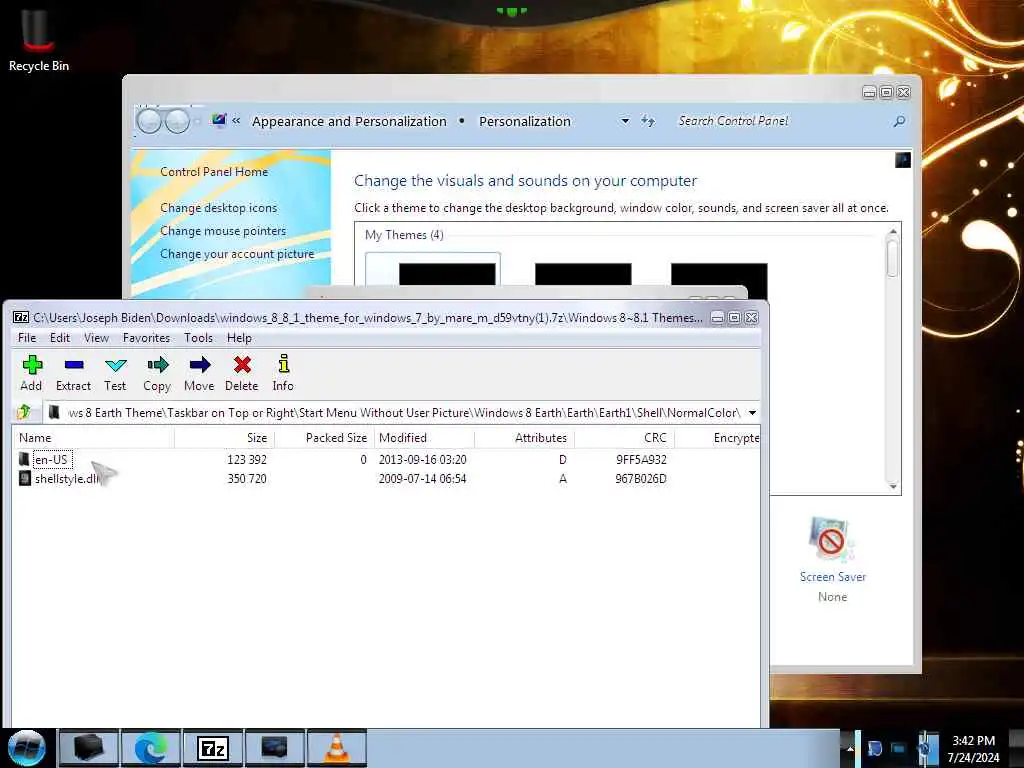Sort by Modified column header
Screen dimensions: 1024x768
424,438
